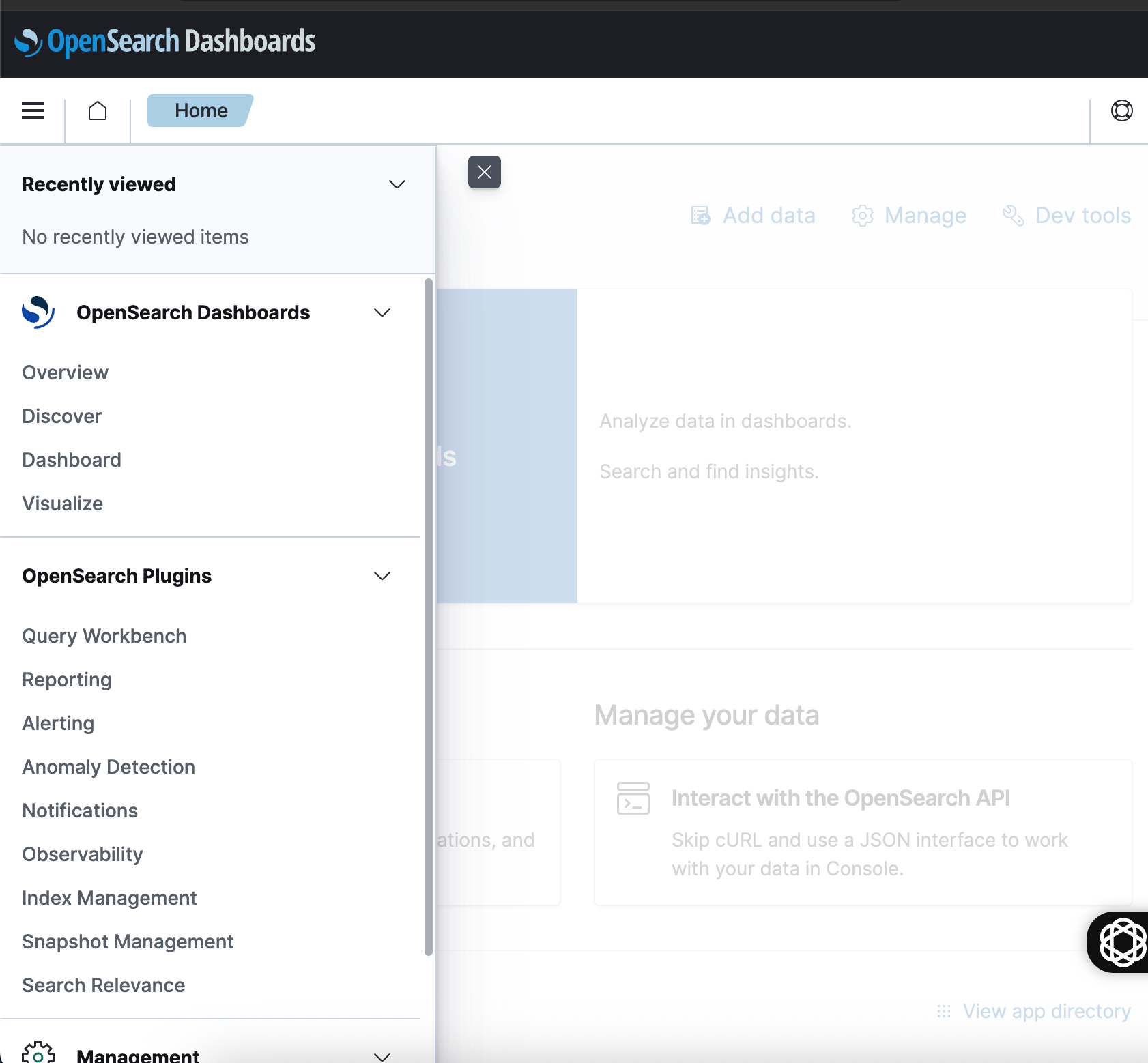Select the Home breadcrumb

201,111
